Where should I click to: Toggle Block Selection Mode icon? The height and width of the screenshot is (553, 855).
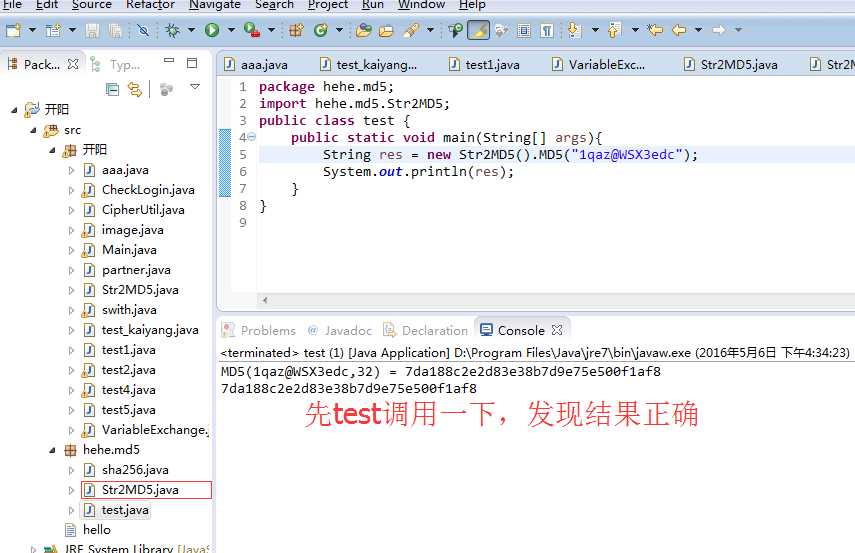[523, 30]
